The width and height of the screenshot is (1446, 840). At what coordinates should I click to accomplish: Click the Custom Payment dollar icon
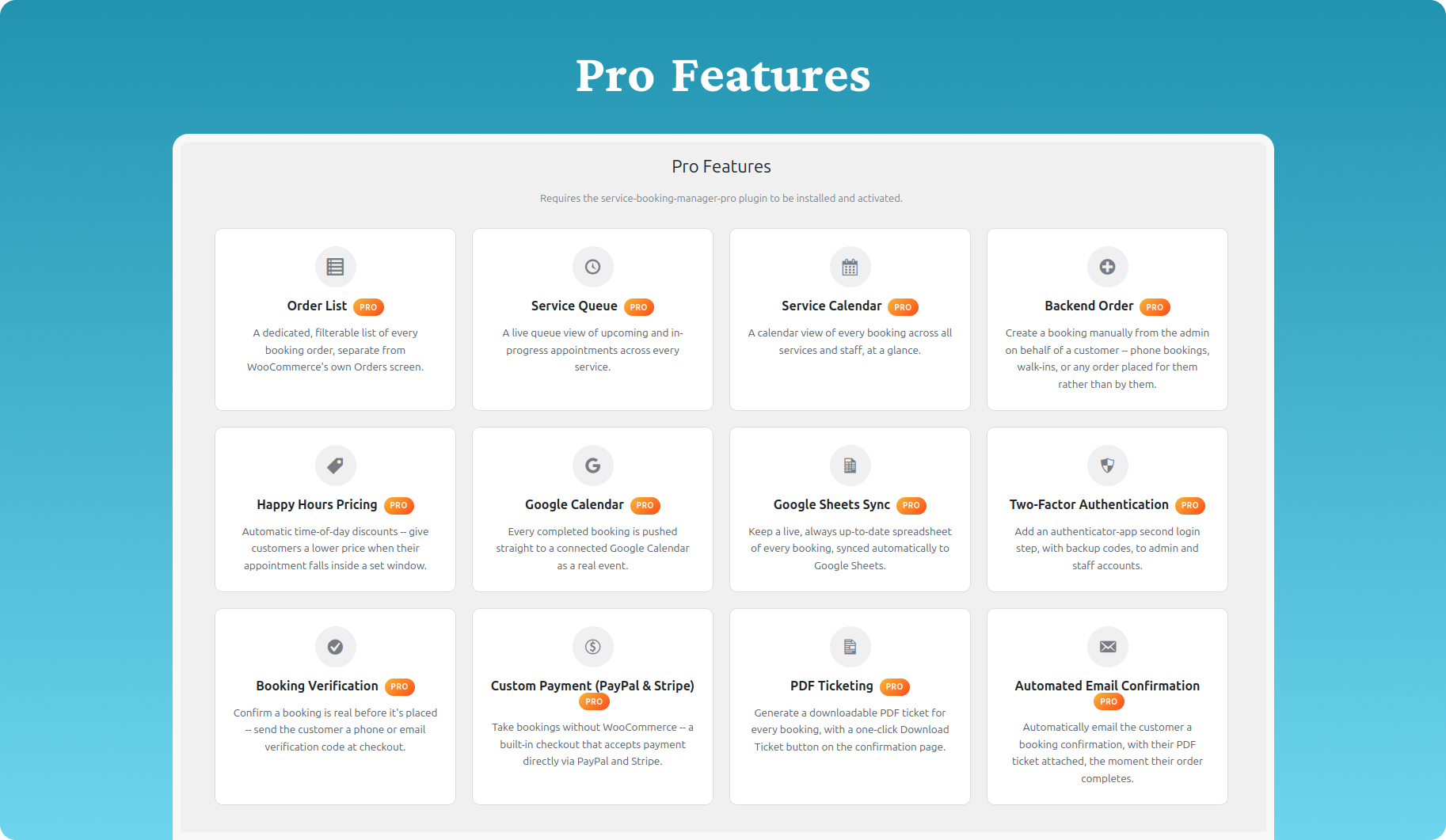pos(592,647)
